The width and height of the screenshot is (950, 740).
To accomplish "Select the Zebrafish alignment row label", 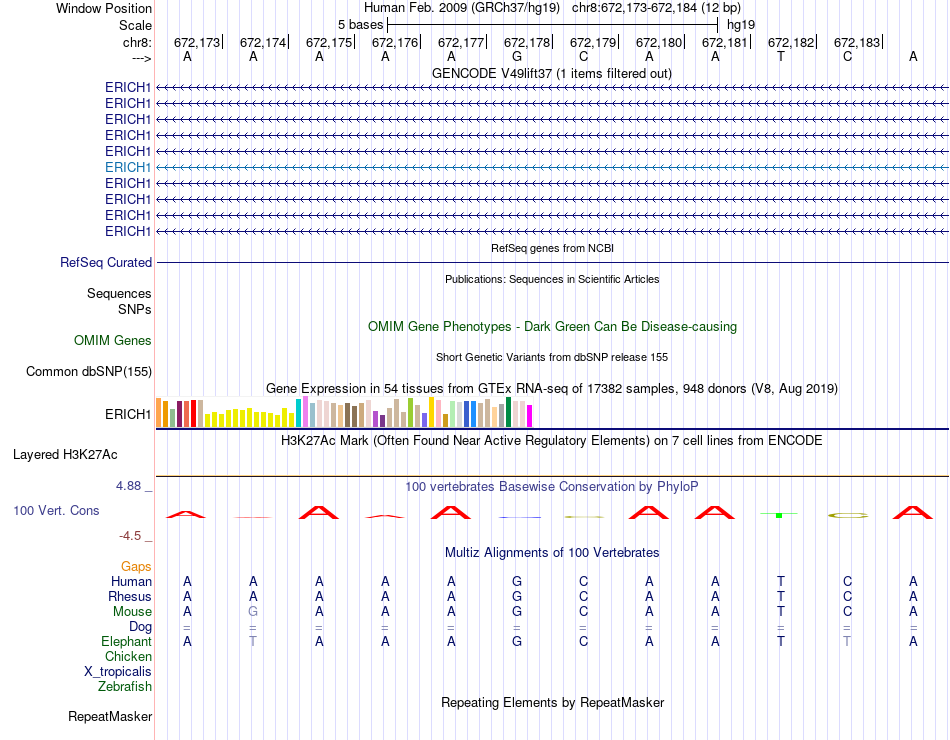I will (125, 687).
